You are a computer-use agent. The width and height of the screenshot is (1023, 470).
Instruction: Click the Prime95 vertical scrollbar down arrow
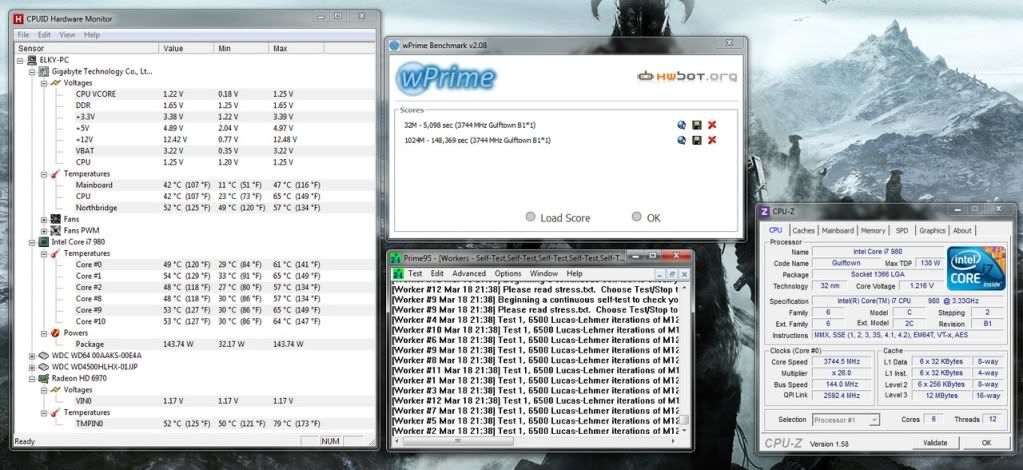click(684, 431)
